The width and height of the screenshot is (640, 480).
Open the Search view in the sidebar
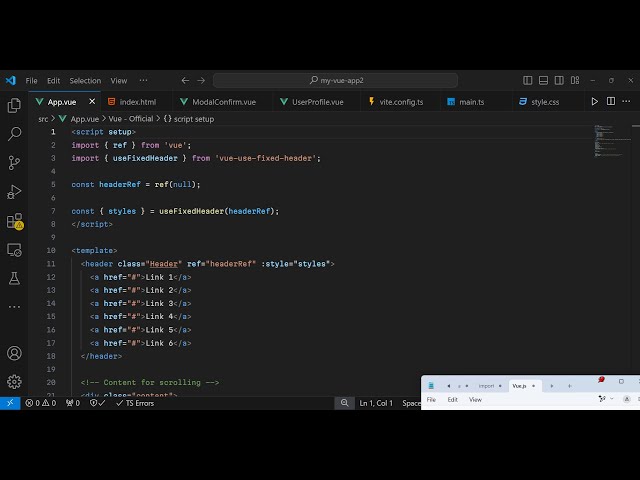(x=14, y=133)
